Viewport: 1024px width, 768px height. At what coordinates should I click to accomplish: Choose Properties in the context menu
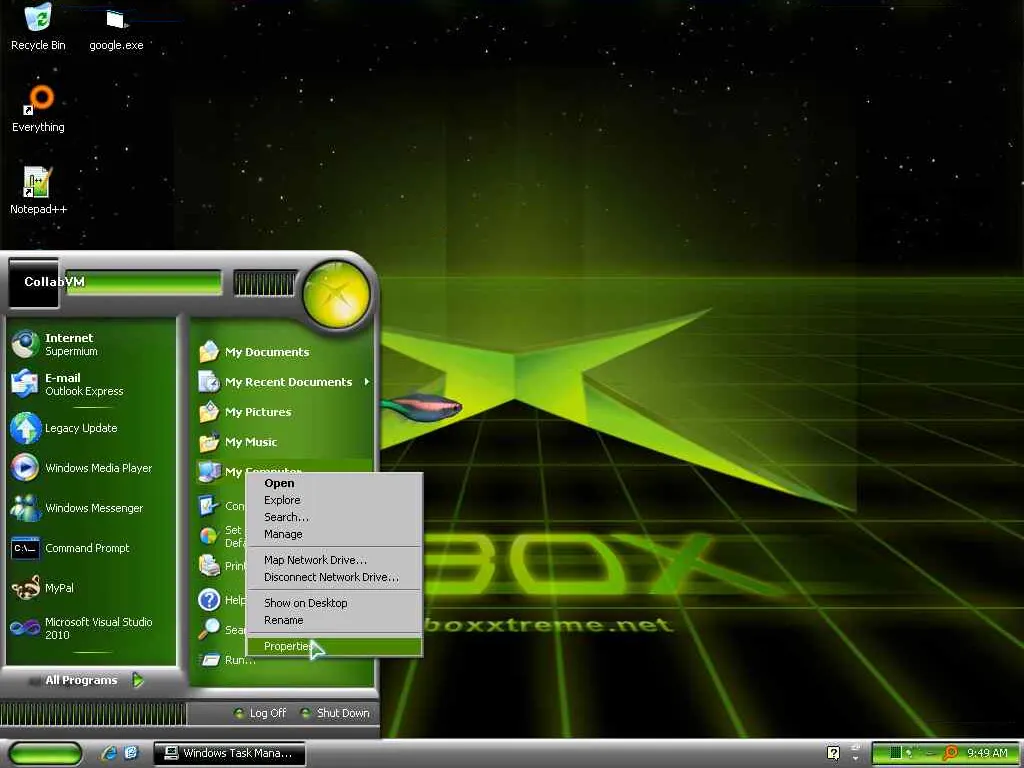click(x=334, y=647)
